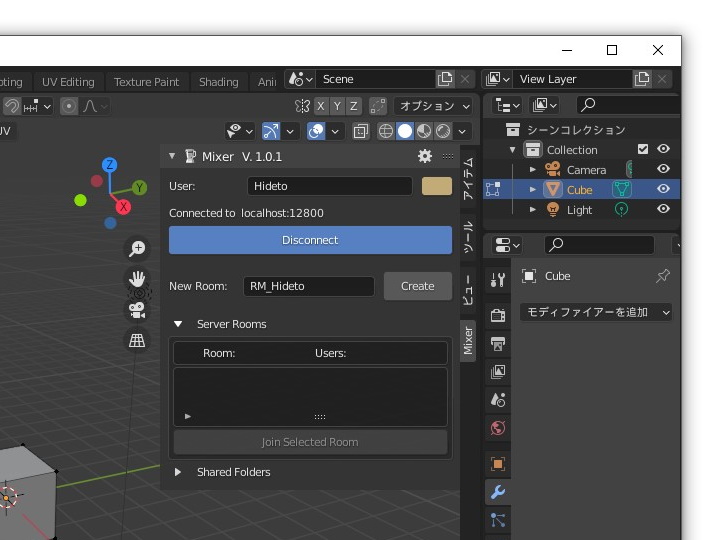This screenshot has width=720, height=540.
Task: Switch to Shading workspace tab
Action: click(x=219, y=82)
